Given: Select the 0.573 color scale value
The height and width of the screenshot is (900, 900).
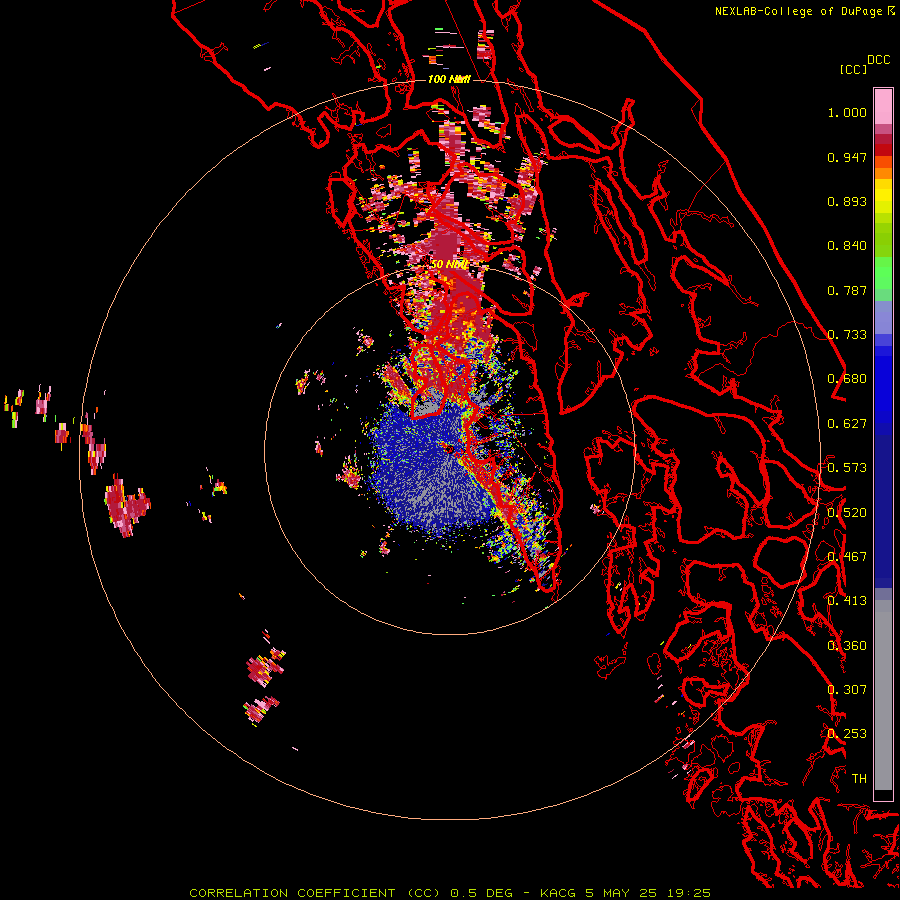Looking at the screenshot, I should [x=847, y=468].
